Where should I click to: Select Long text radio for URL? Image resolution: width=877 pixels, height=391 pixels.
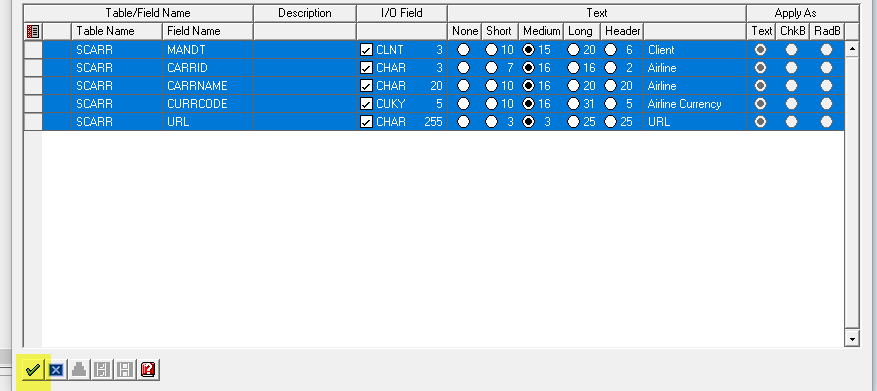click(x=573, y=121)
